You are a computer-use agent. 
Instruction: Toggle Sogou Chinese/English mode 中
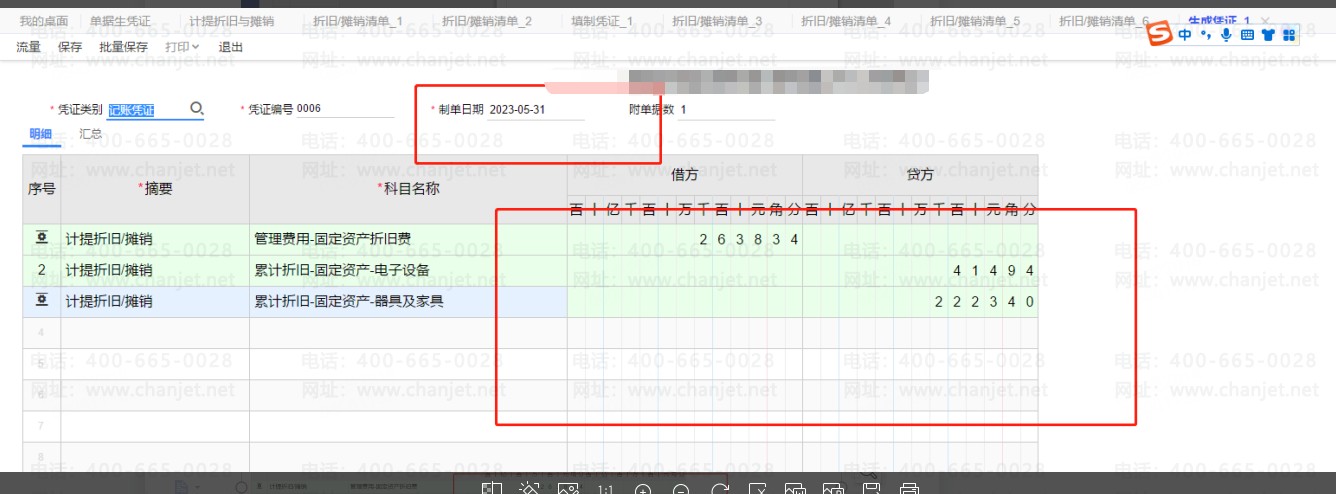tap(1185, 35)
